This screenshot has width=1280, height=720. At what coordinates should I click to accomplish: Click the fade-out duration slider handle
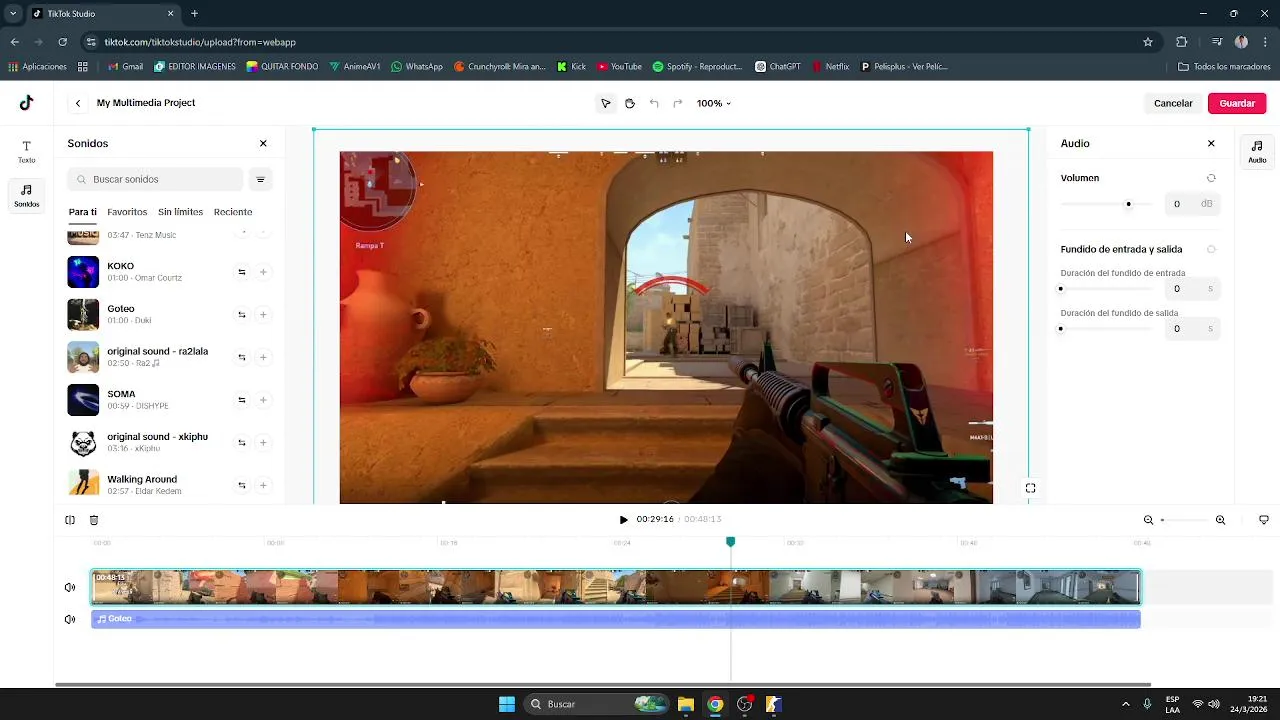pyautogui.click(x=1061, y=329)
